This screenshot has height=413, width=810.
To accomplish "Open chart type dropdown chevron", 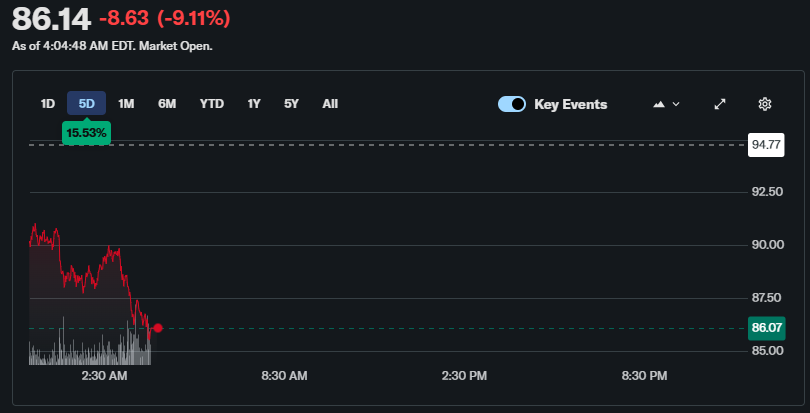I will (x=677, y=104).
